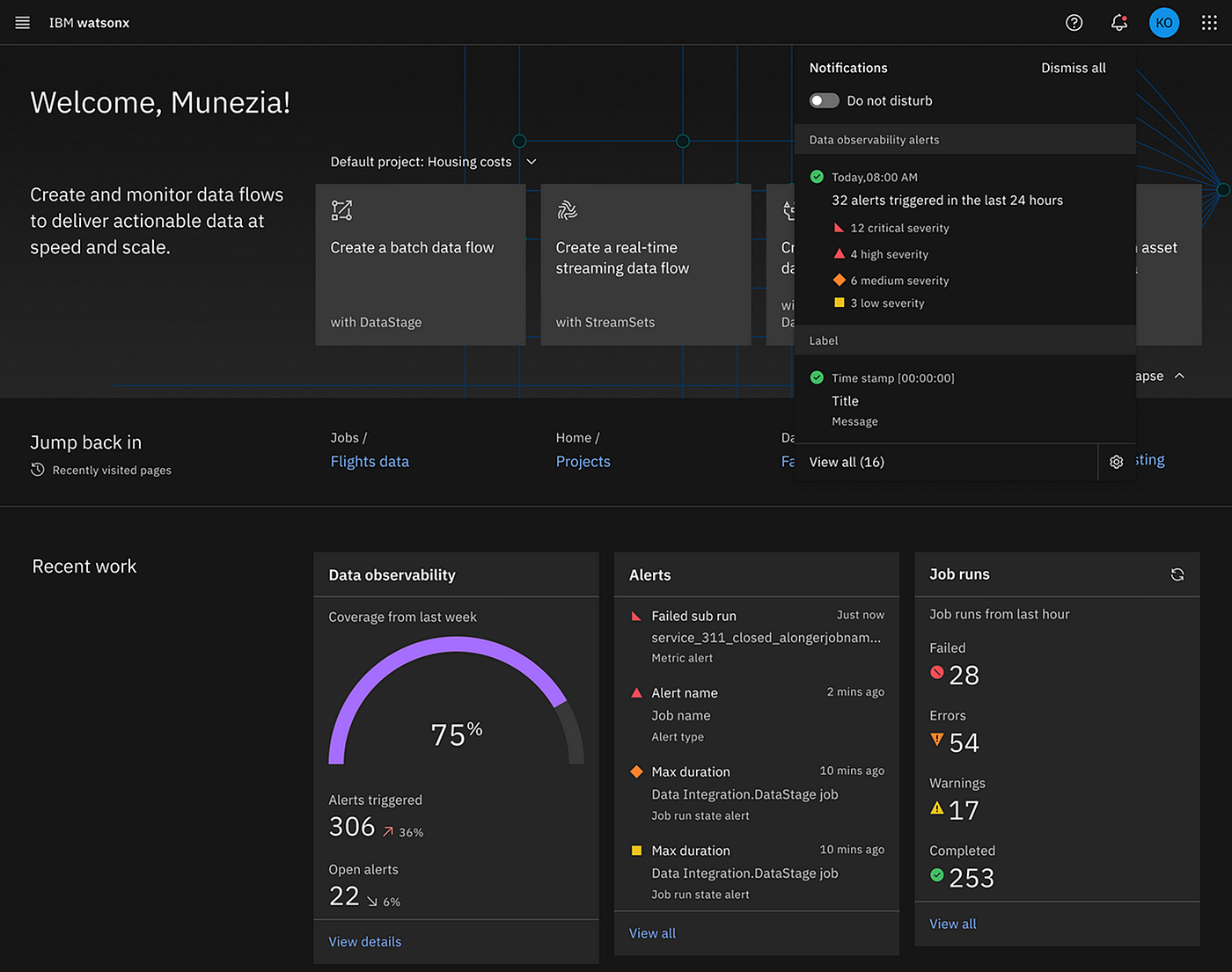1232x972 pixels.
Task: Open View all in Alerts card
Action: [x=653, y=933]
